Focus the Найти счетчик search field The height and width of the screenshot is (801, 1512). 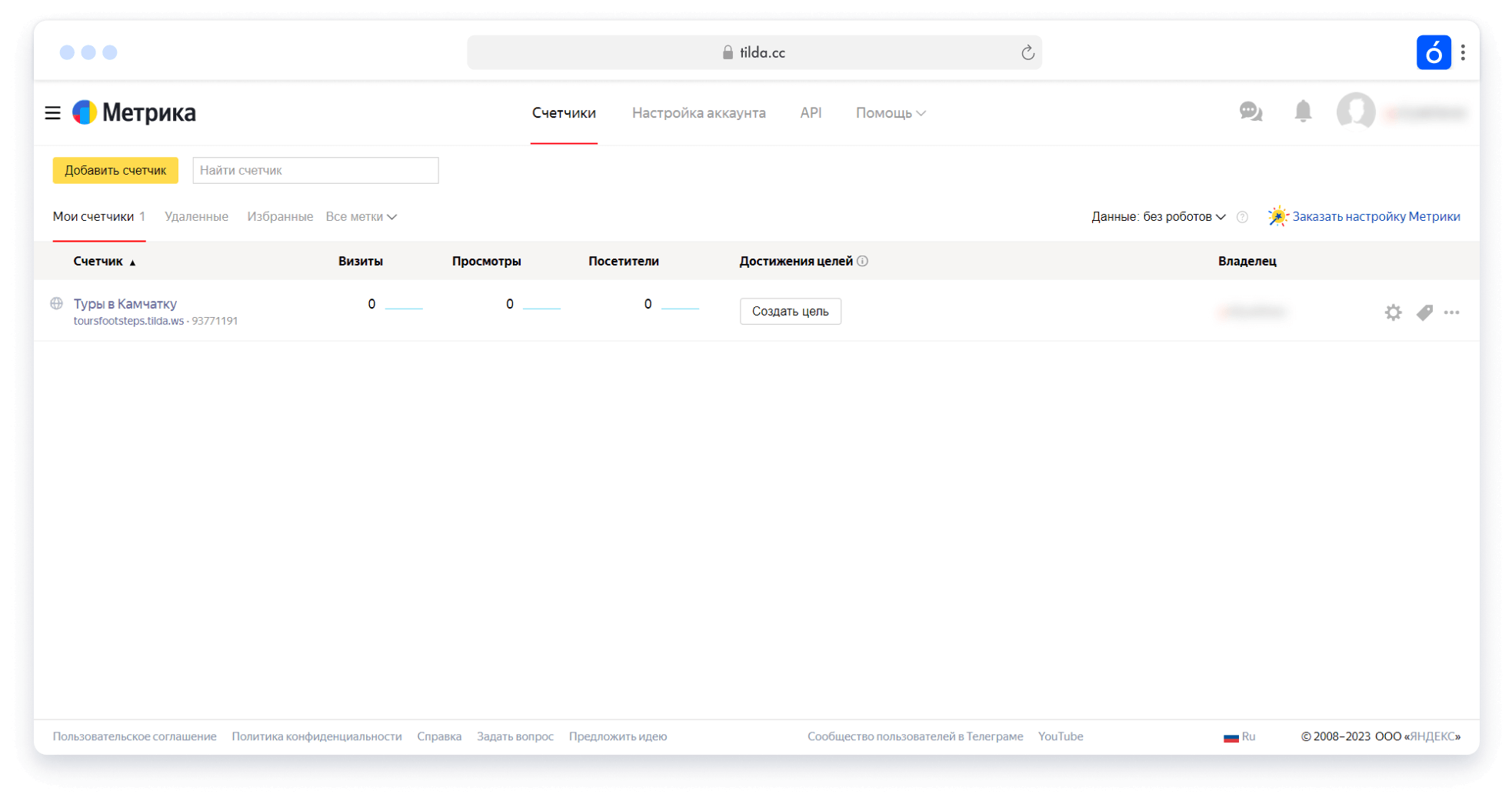[x=315, y=170]
